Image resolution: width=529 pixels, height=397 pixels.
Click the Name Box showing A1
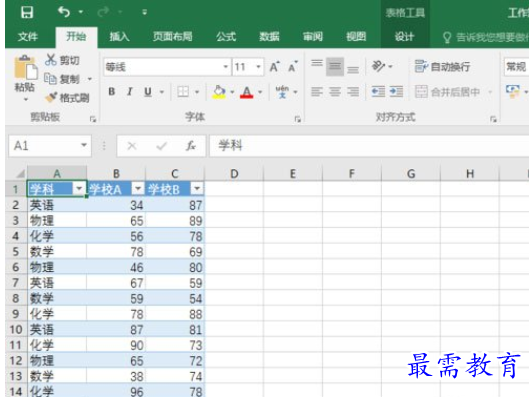click(x=50, y=146)
